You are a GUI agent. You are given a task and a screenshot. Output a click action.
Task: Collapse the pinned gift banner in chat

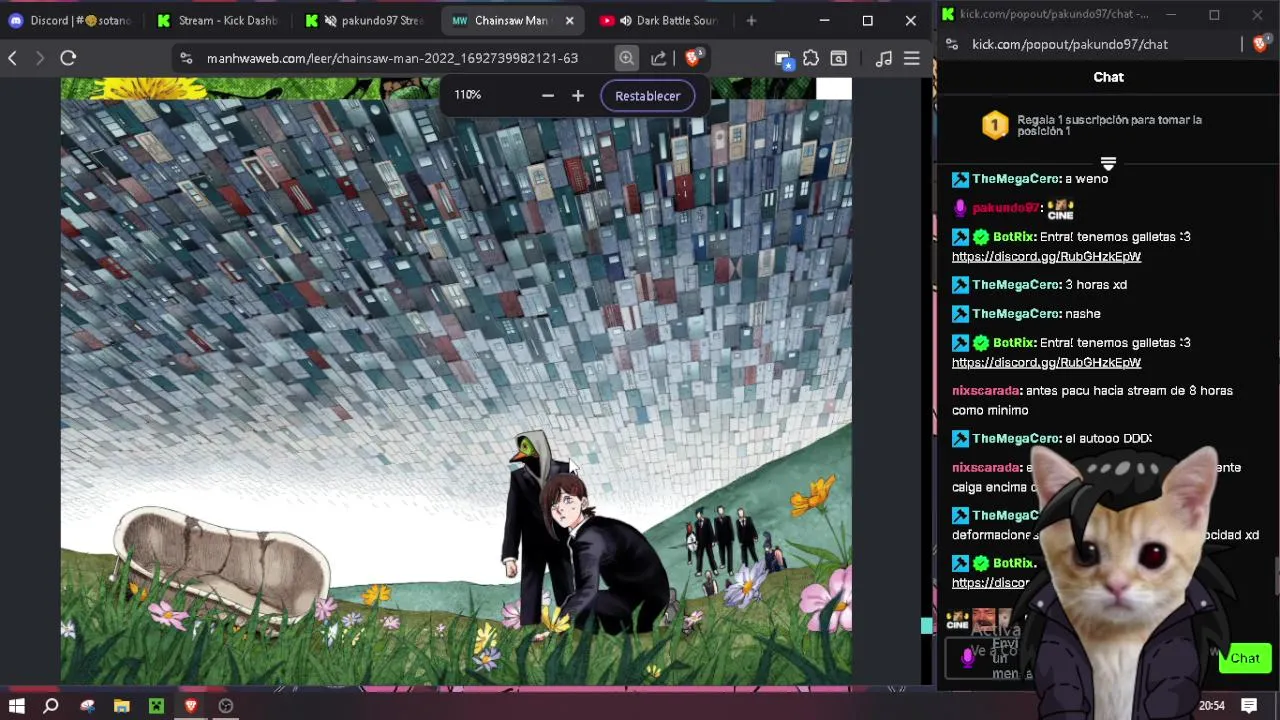tap(1108, 162)
